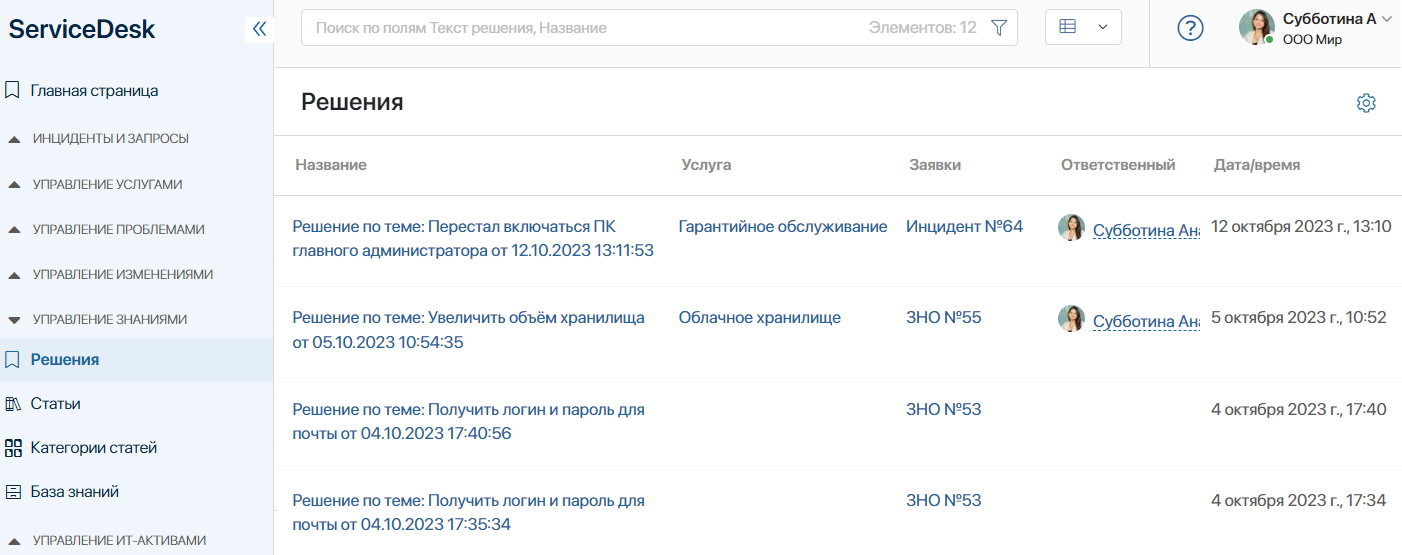Open the help question mark icon

click(1190, 28)
